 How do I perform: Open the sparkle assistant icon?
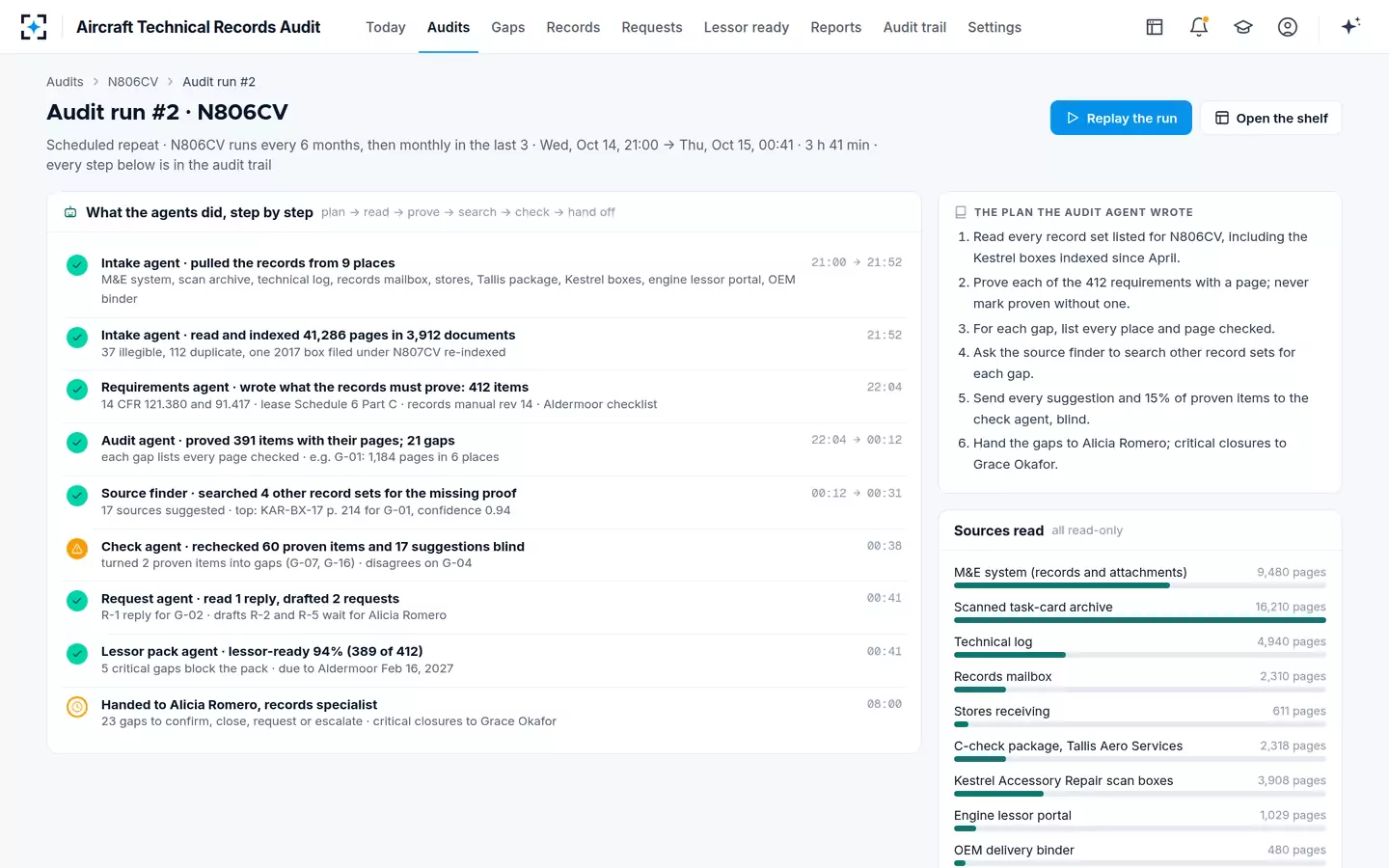[1350, 26]
